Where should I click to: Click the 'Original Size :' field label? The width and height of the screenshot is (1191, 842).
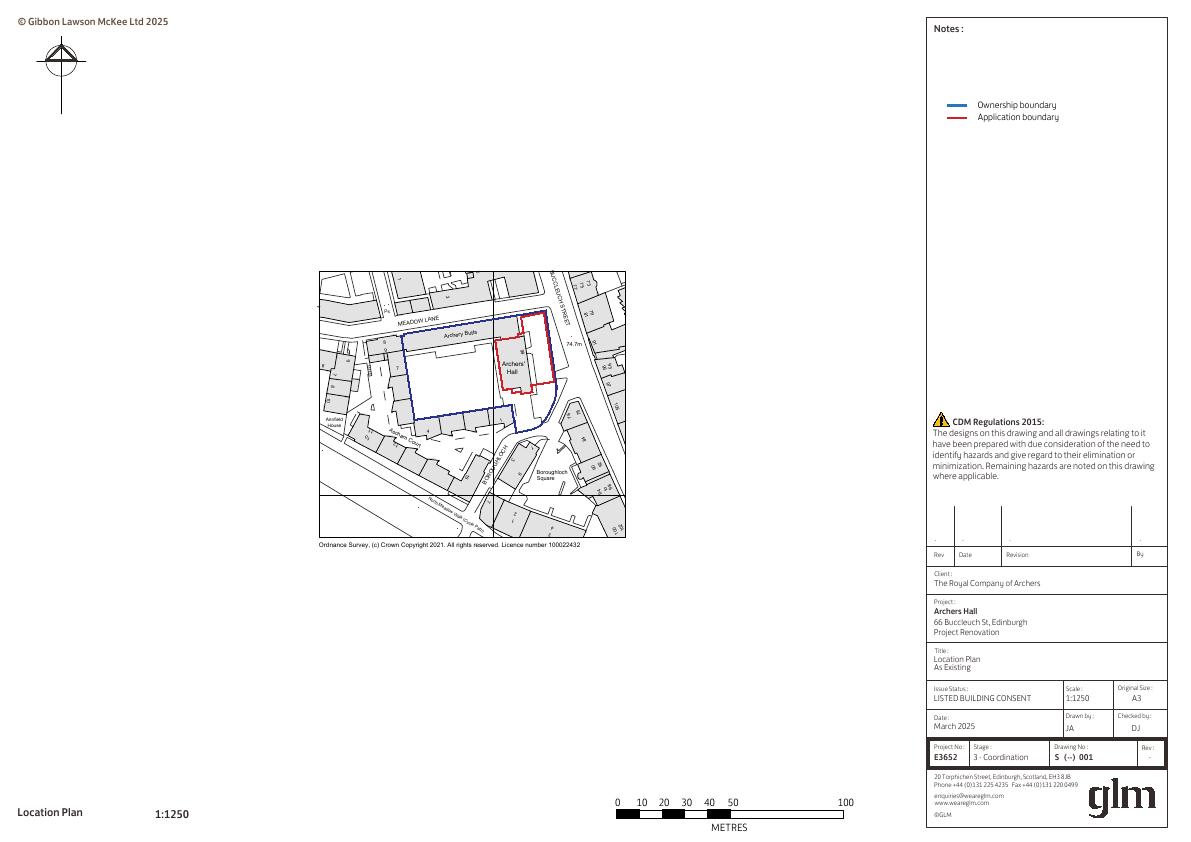(x=1134, y=688)
